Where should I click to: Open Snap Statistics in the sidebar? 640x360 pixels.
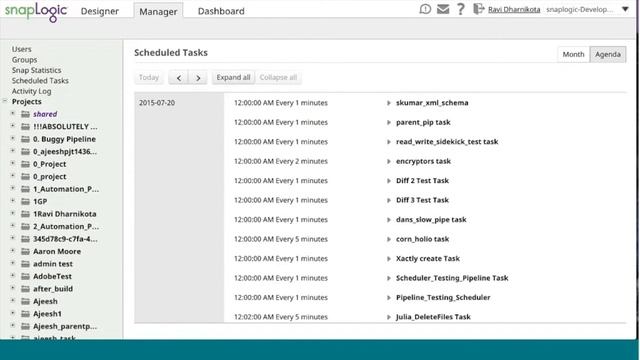coord(36,70)
